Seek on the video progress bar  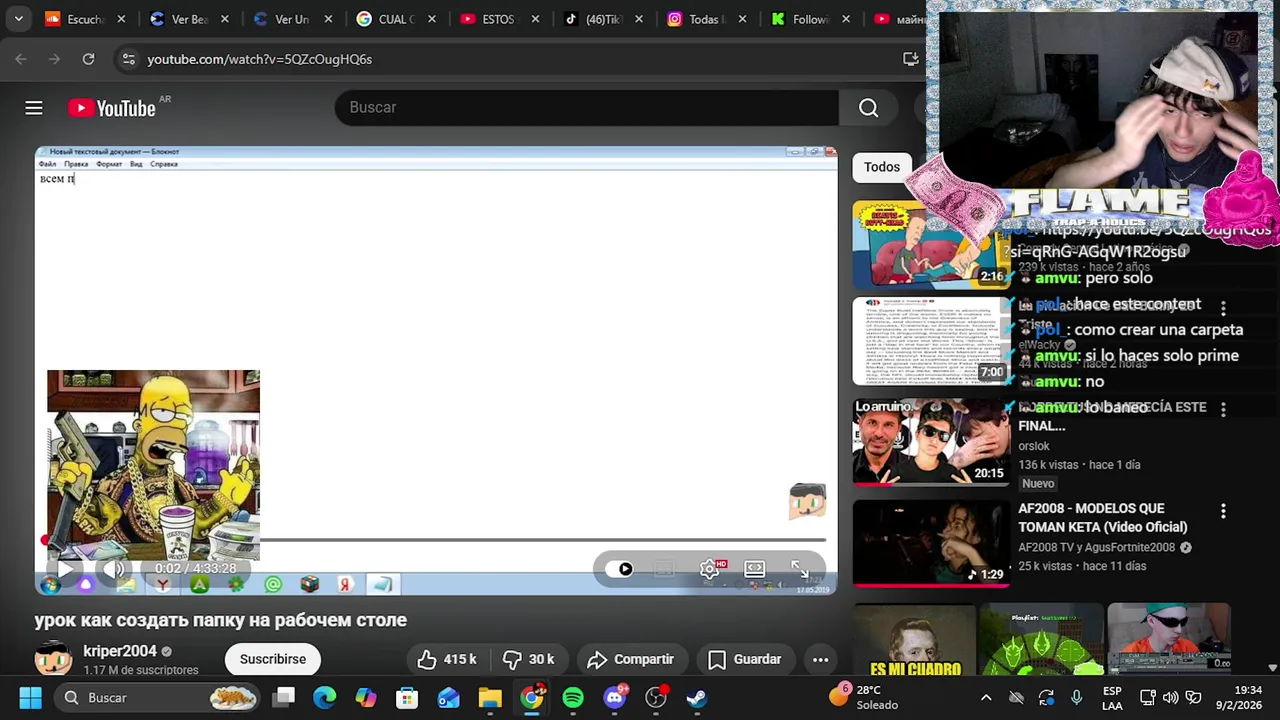point(436,540)
